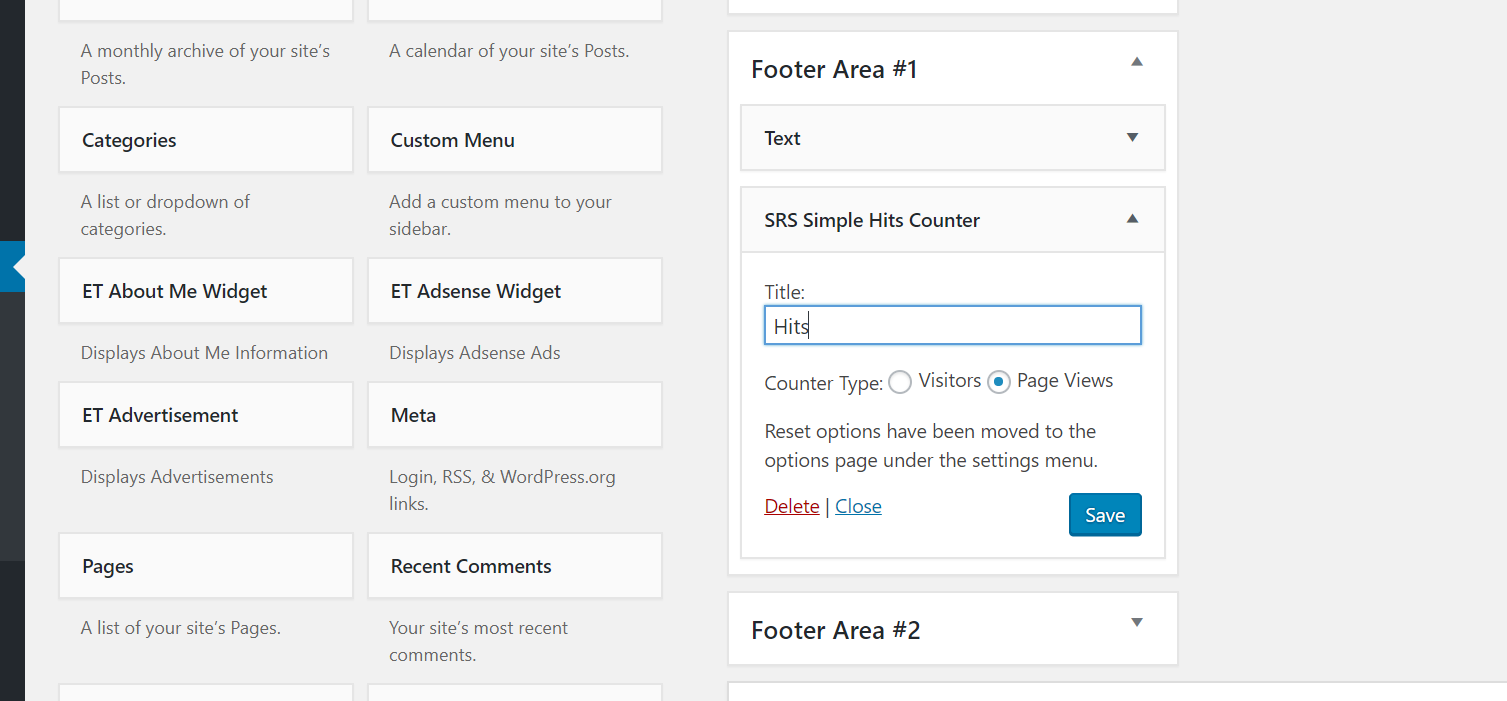The image size is (1507, 701).
Task: Click the 'Displays Advertisements' description
Action: pyautogui.click(x=177, y=477)
